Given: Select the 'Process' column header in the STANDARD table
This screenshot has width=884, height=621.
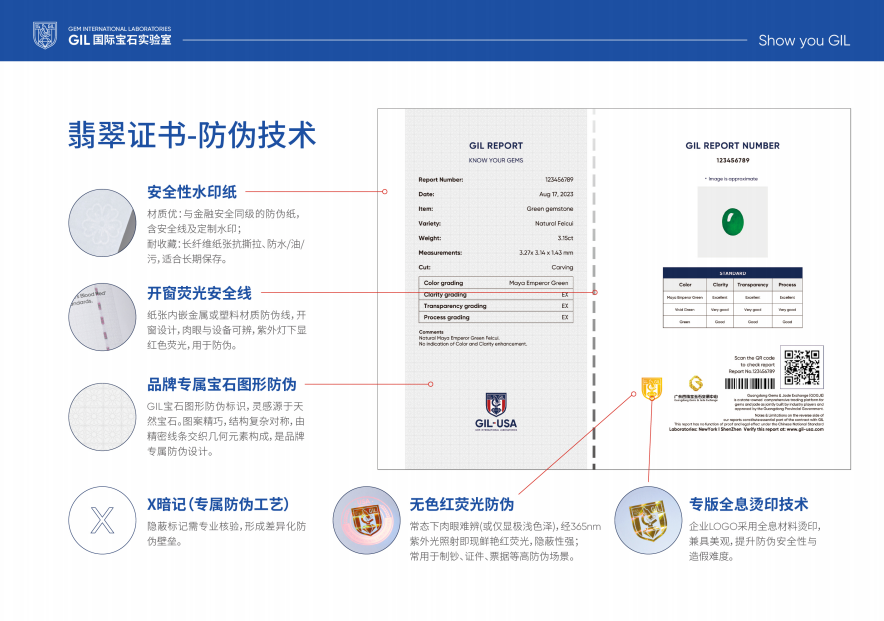Looking at the screenshot, I should click(x=788, y=285).
